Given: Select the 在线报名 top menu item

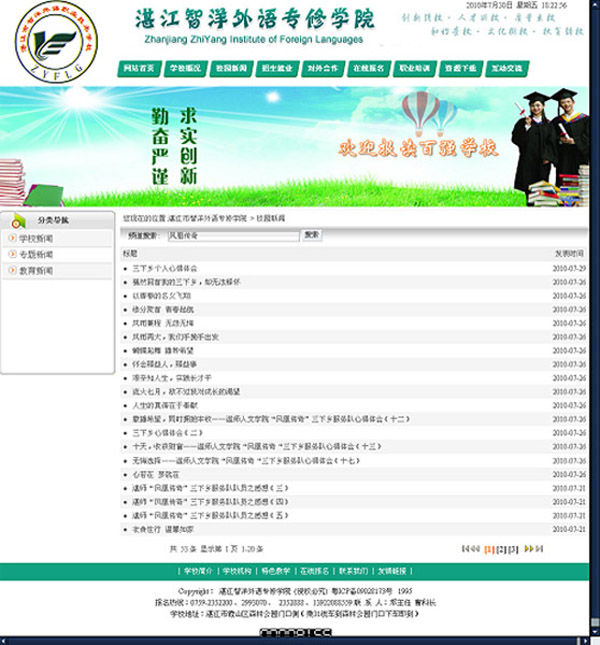Looking at the screenshot, I should [369, 69].
